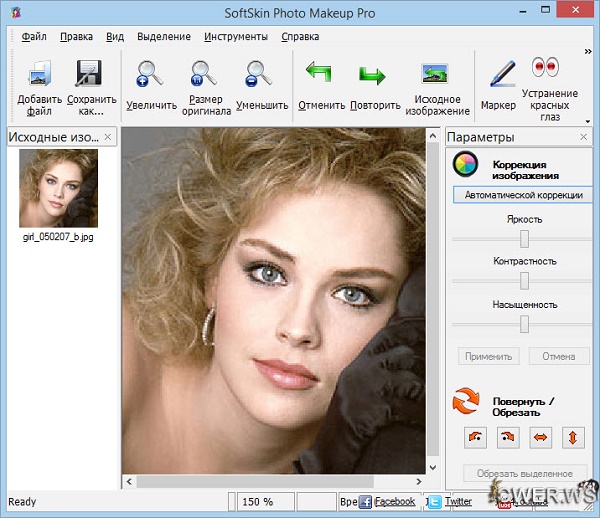This screenshot has height=518, width=600.
Task: Click the Facebook icon in status bar
Action: 365,502
